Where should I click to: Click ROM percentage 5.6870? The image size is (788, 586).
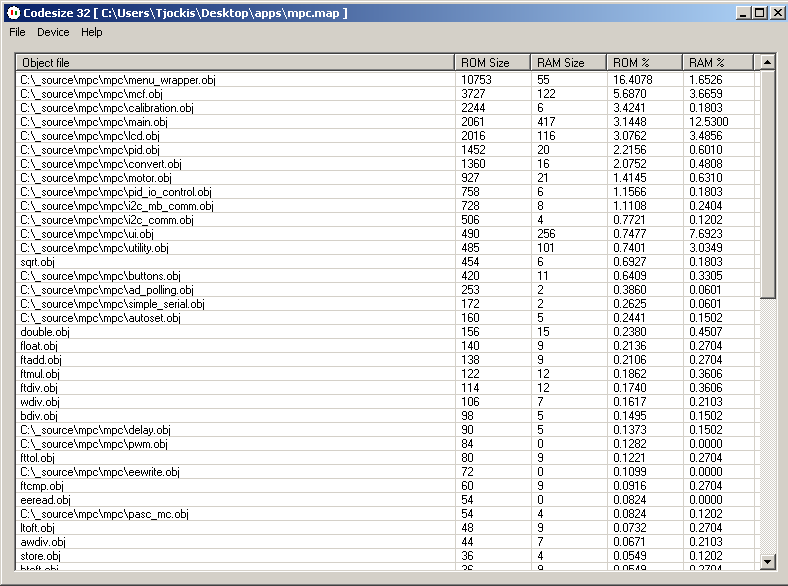click(630, 94)
